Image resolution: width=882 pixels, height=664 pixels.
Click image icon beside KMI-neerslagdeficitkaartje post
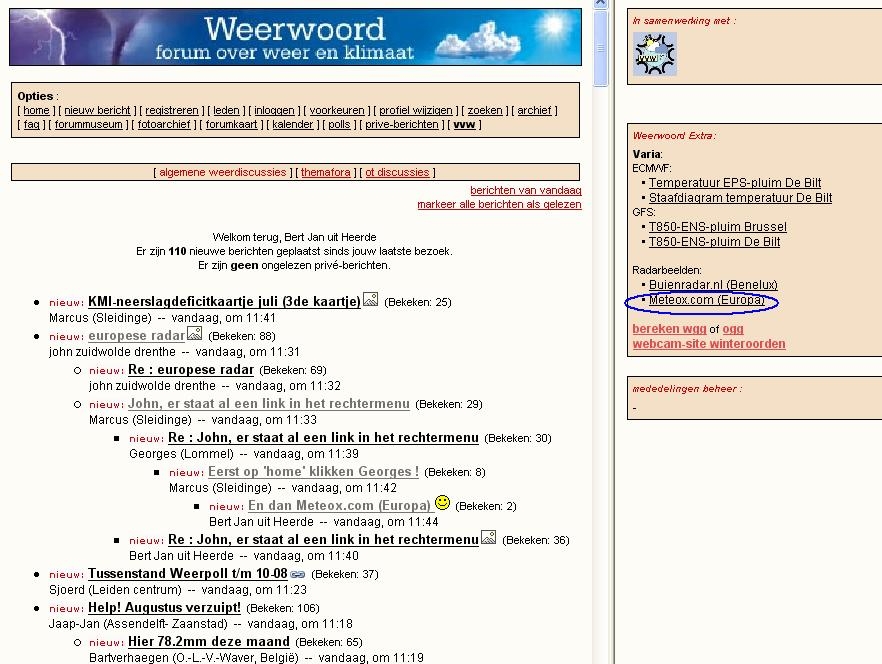[370, 299]
